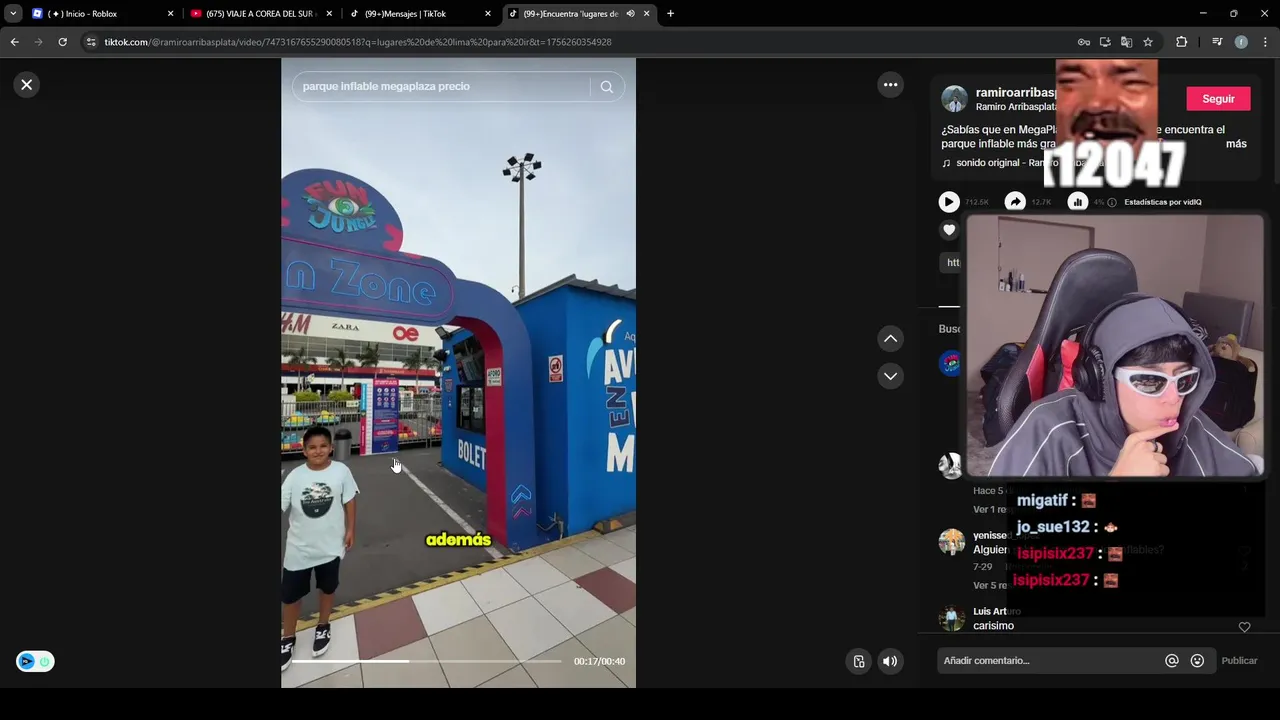The height and width of the screenshot is (720, 1280).
Task: Click the play count icon showing 712.5K
Action: click(x=949, y=202)
